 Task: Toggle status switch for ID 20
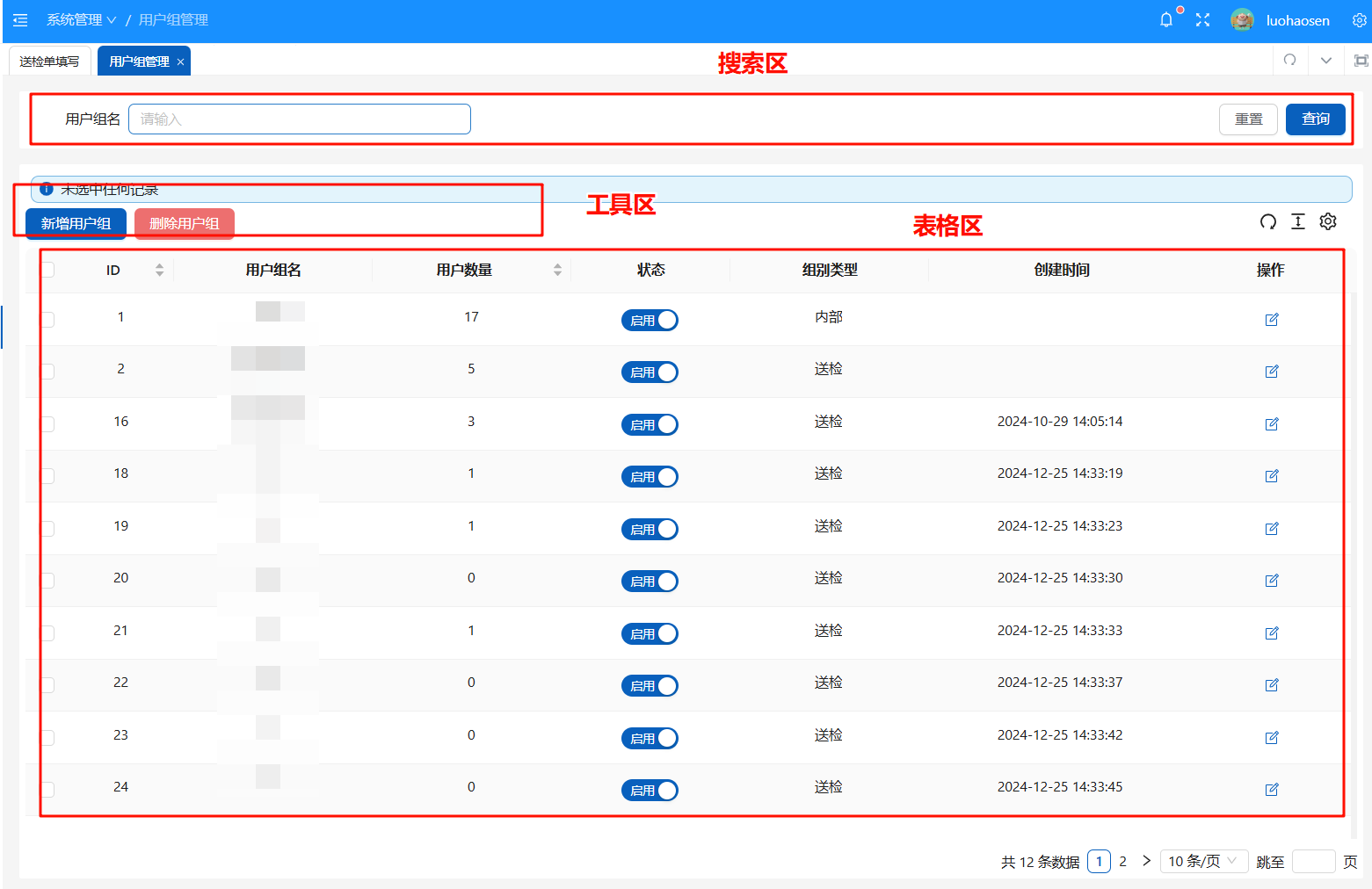point(650,582)
